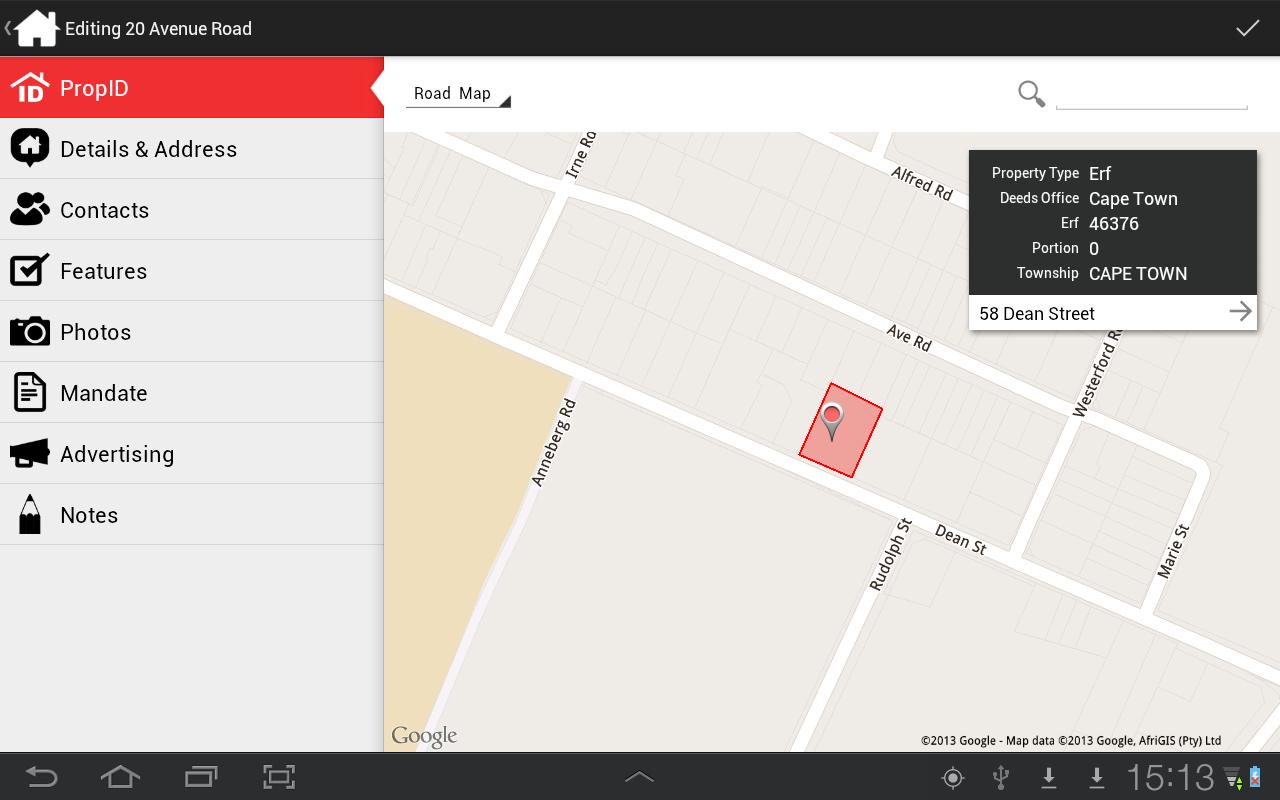Click the Photos camera icon
Image resolution: width=1280 pixels, height=800 pixels.
30,331
